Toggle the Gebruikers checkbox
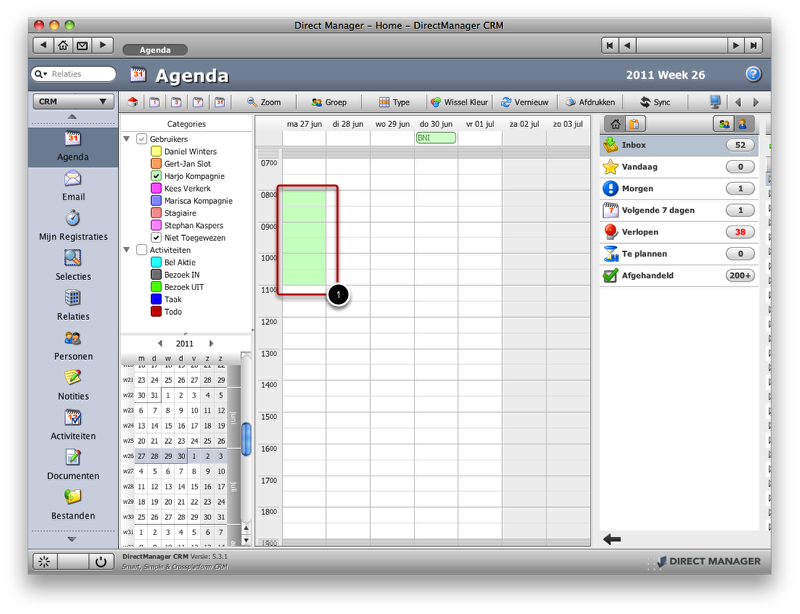This screenshot has height=614, width=800. click(x=142, y=139)
